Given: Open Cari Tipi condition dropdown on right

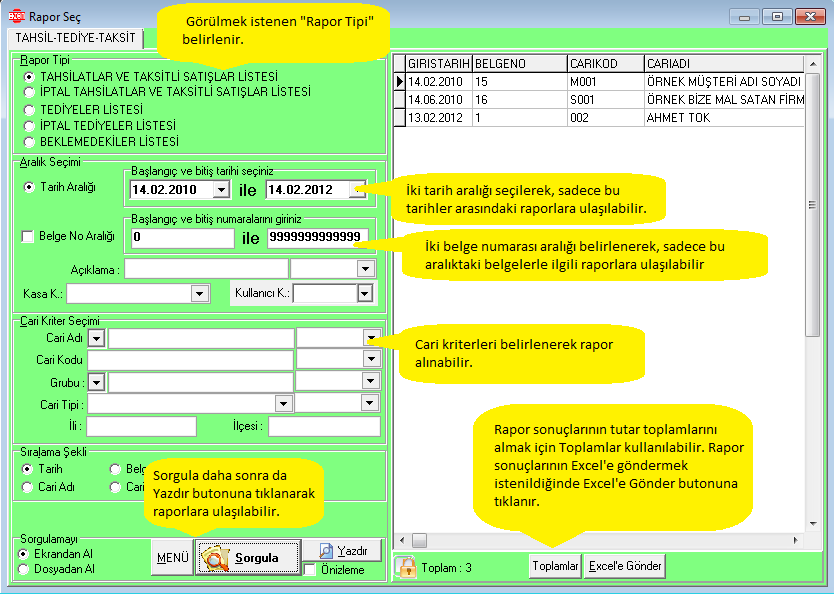Looking at the screenshot, I should pyautogui.click(x=370, y=403).
